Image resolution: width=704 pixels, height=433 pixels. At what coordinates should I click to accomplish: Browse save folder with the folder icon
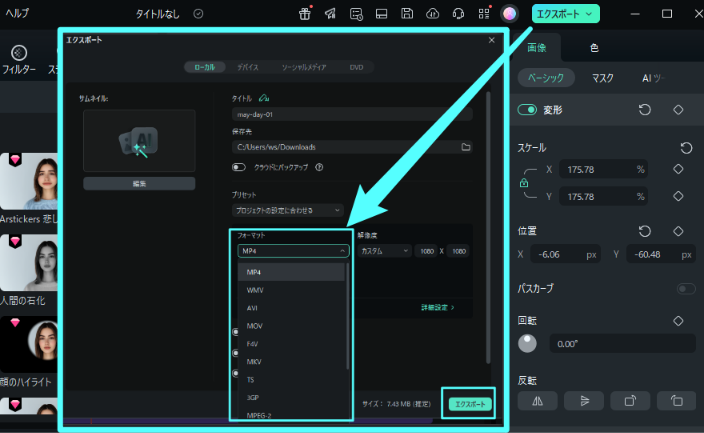pyautogui.click(x=466, y=147)
